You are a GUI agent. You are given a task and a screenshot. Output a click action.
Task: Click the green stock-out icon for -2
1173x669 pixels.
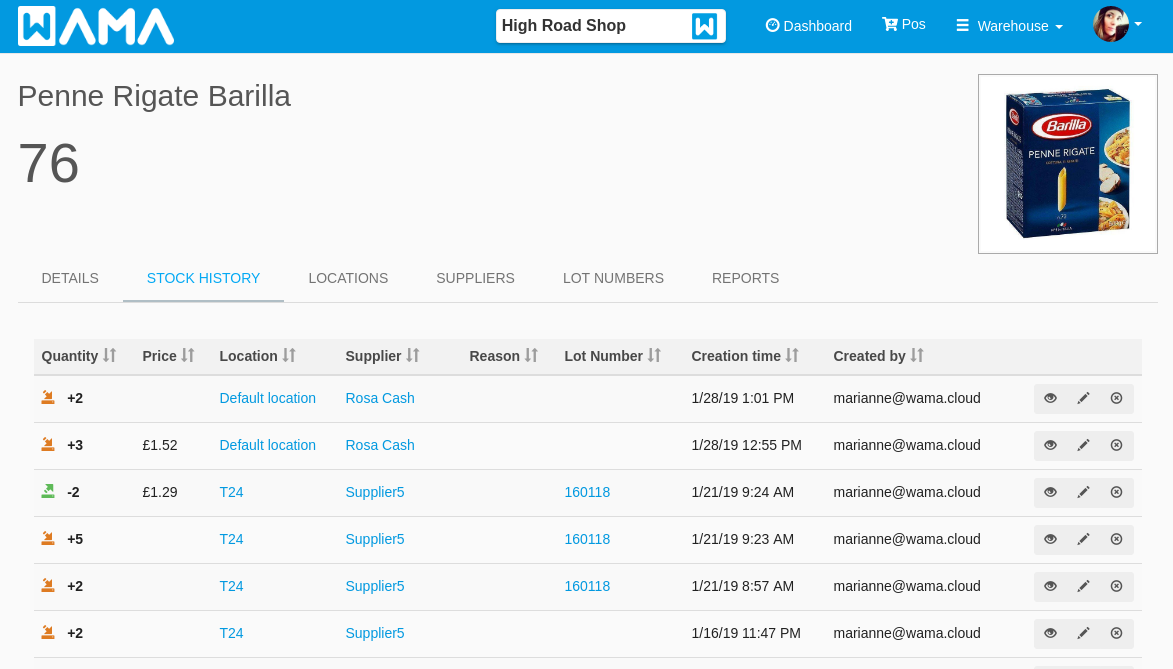[48, 492]
